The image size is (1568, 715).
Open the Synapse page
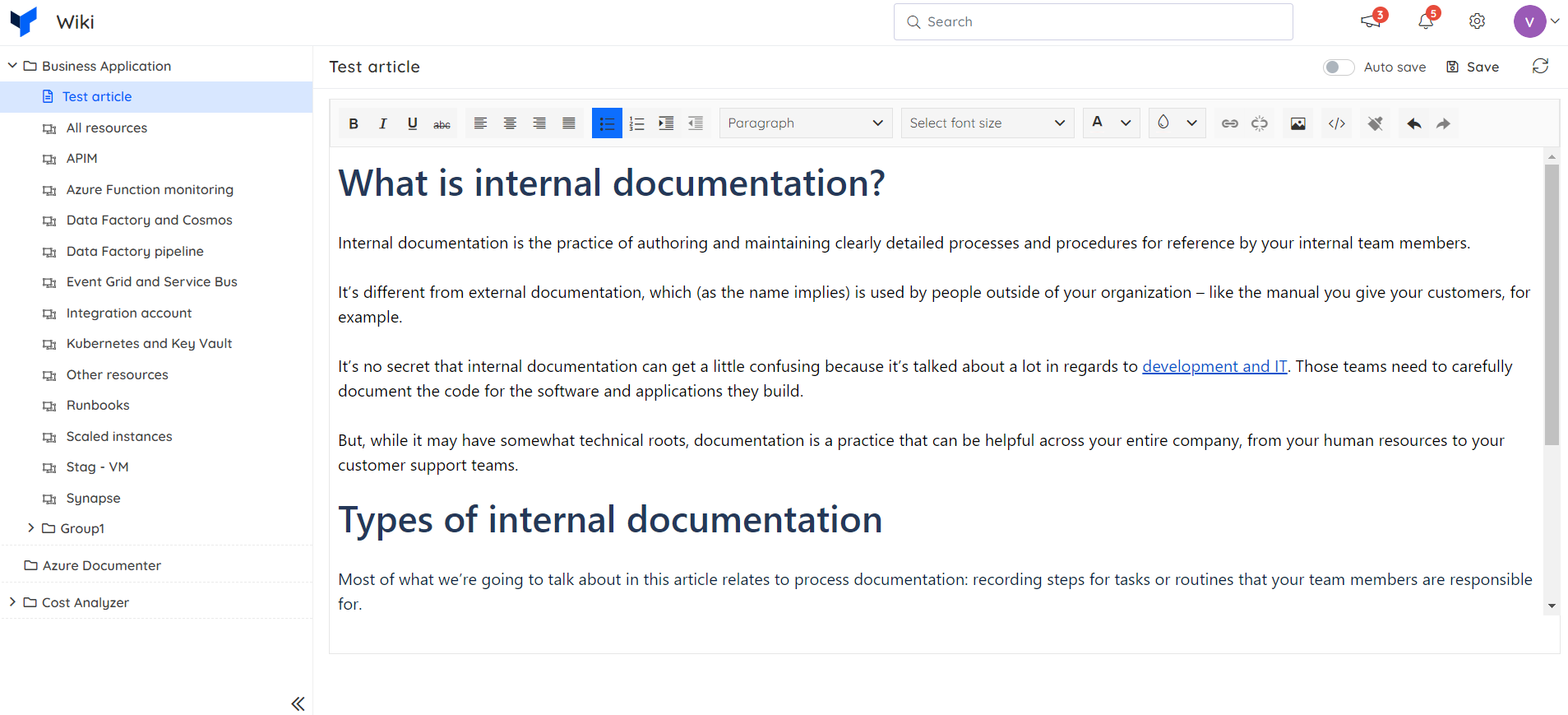[x=93, y=499]
